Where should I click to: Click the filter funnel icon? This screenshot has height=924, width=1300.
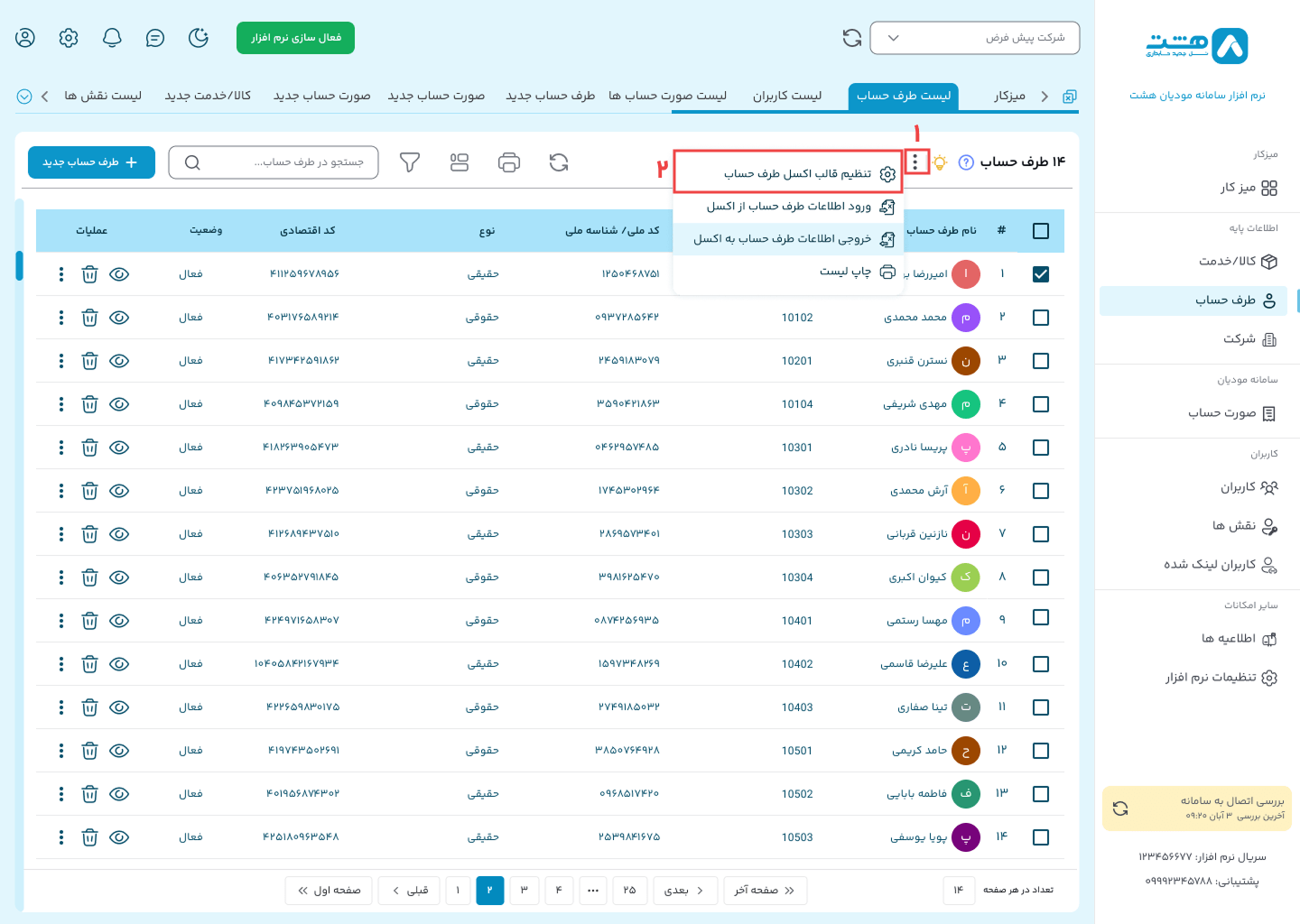pyautogui.click(x=410, y=162)
